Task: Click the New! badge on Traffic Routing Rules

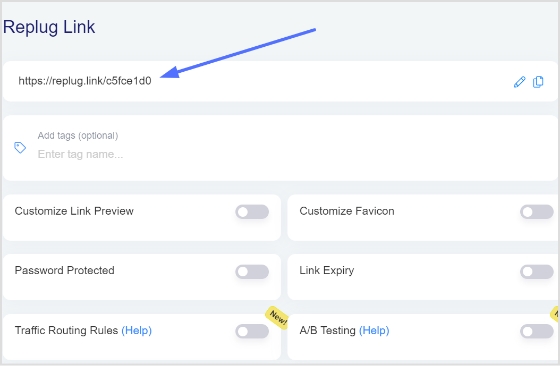Action: coord(278,317)
